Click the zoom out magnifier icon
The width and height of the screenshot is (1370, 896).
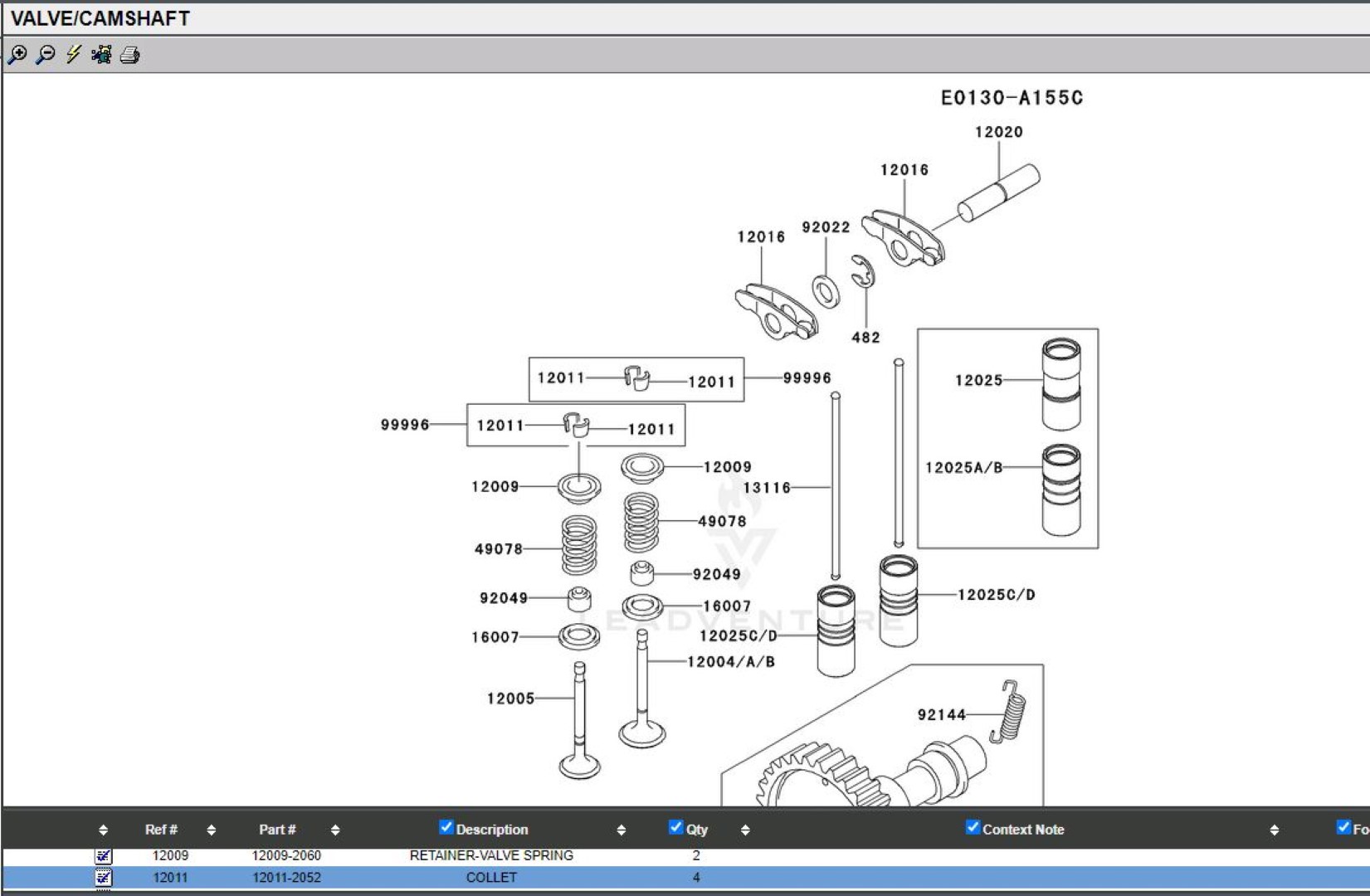46,55
